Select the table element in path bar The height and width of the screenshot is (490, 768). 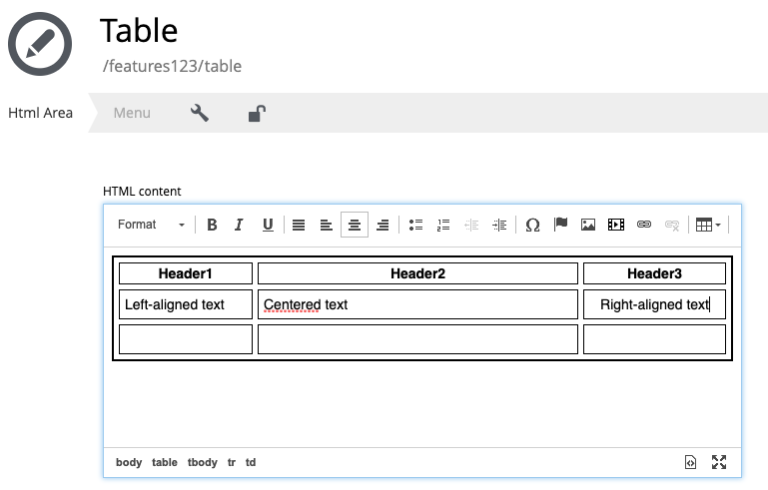[165, 462]
